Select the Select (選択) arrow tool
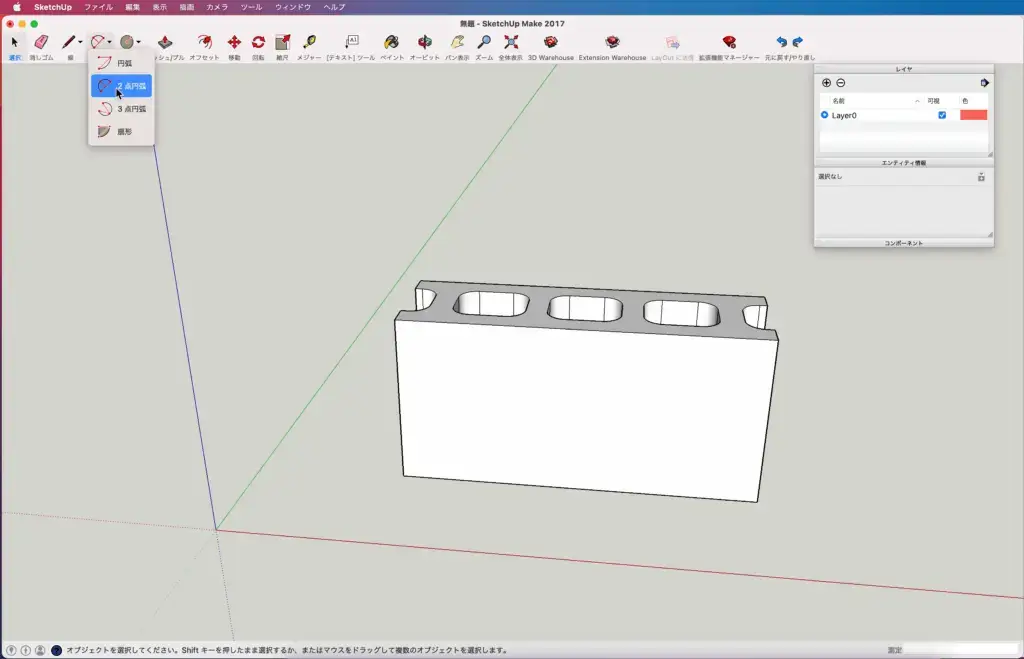Image resolution: width=1024 pixels, height=659 pixels. [14, 42]
